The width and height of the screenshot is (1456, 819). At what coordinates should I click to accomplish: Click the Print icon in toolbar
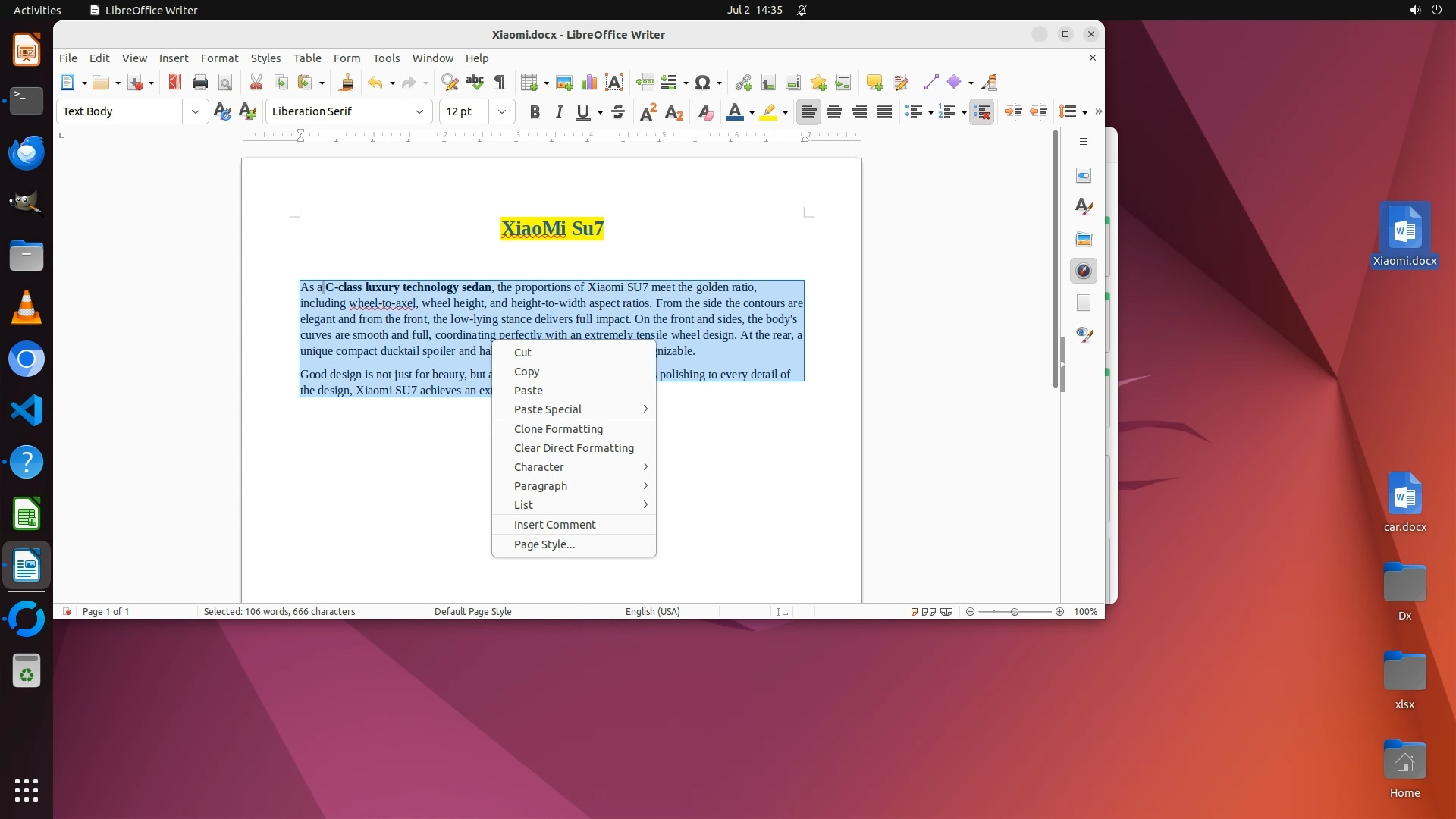200,82
